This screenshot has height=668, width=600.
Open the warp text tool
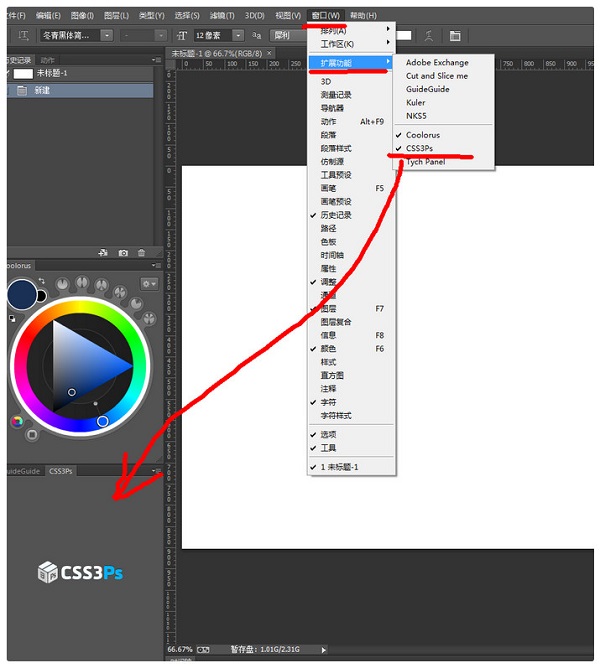429,36
